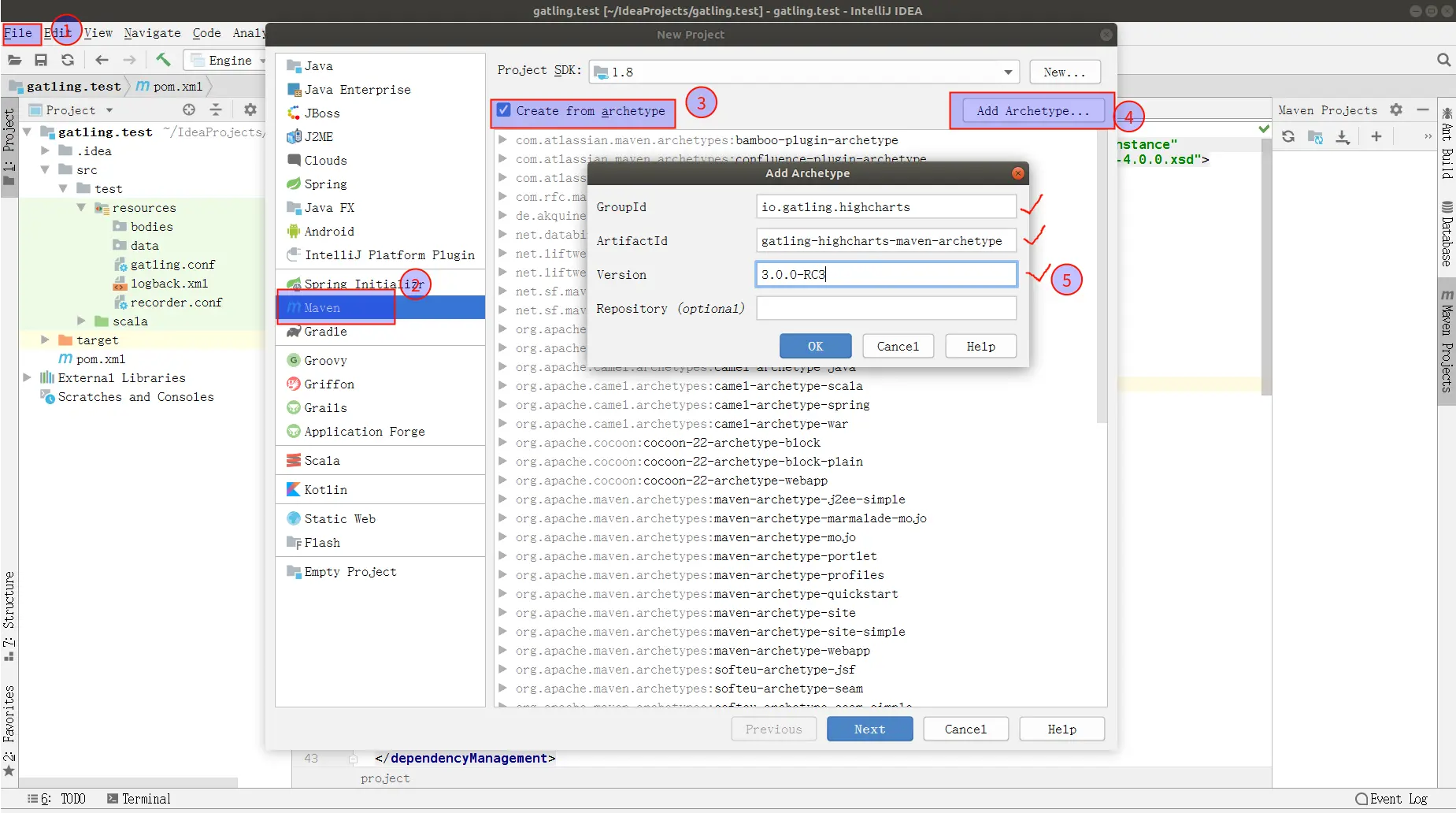
Task: Click the Save All toolbar icon
Action: (x=41, y=60)
